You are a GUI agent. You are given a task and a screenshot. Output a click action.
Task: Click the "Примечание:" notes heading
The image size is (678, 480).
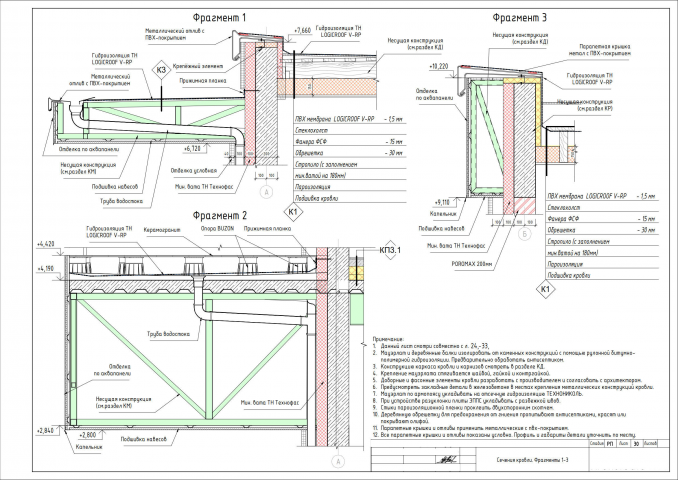point(388,339)
